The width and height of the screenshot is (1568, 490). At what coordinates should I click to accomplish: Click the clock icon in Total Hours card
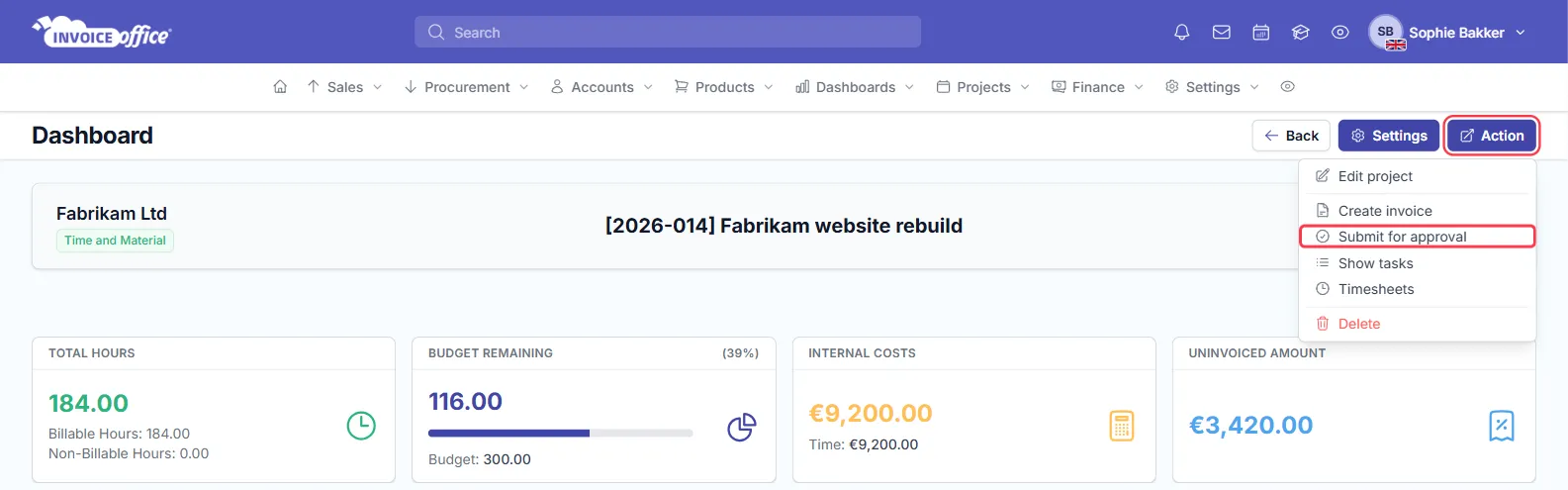(361, 426)
